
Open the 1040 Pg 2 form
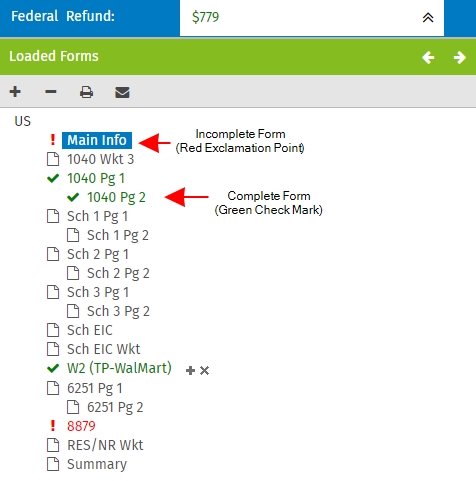click(116, 197)
